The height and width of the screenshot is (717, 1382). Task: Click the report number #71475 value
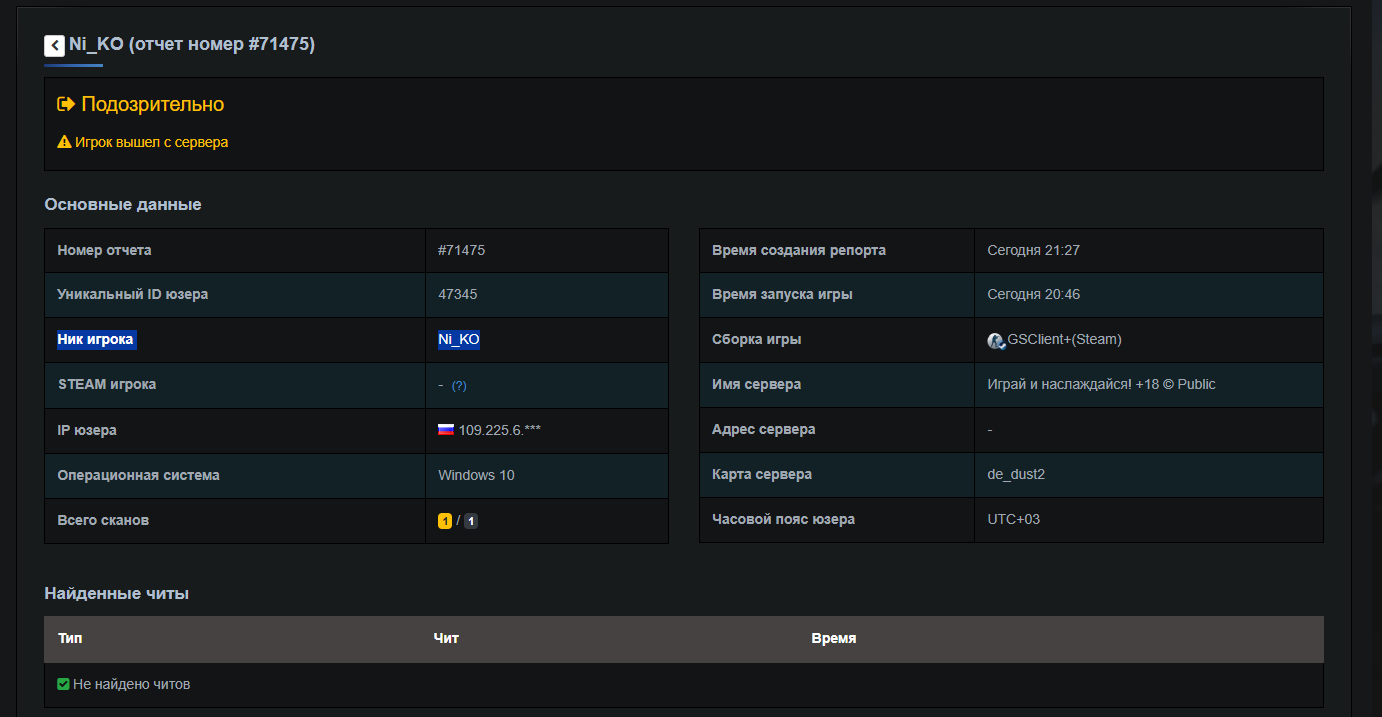click(461, 250)
